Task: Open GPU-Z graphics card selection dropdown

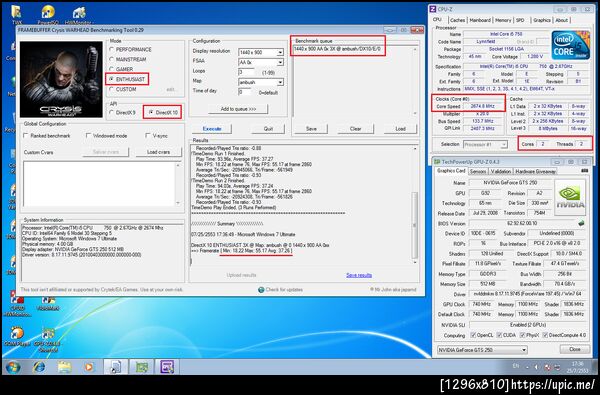Action: point(483,350)
